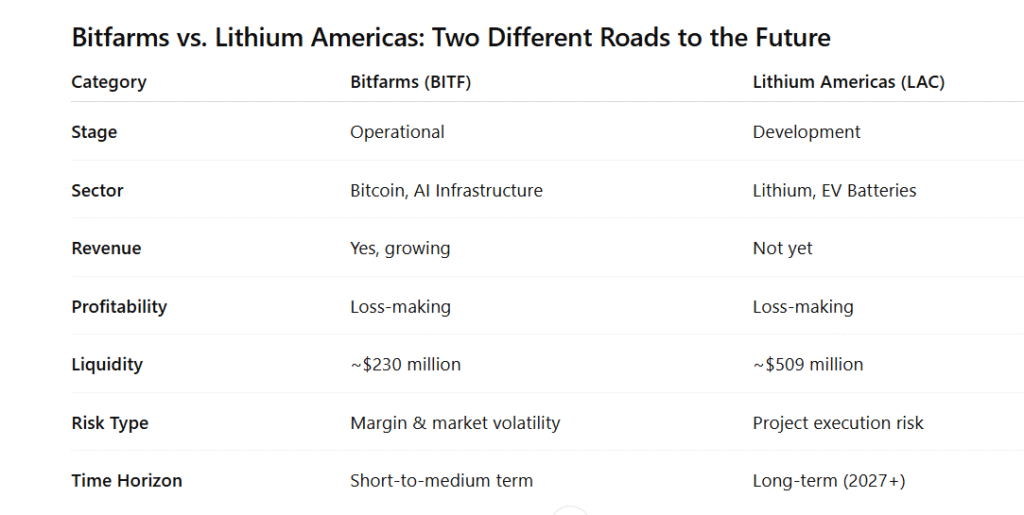The height and width of the screenshot is (515, 1024).
Task: Click the Lithium Americas (LAC) column header
Action: point(848,82)
